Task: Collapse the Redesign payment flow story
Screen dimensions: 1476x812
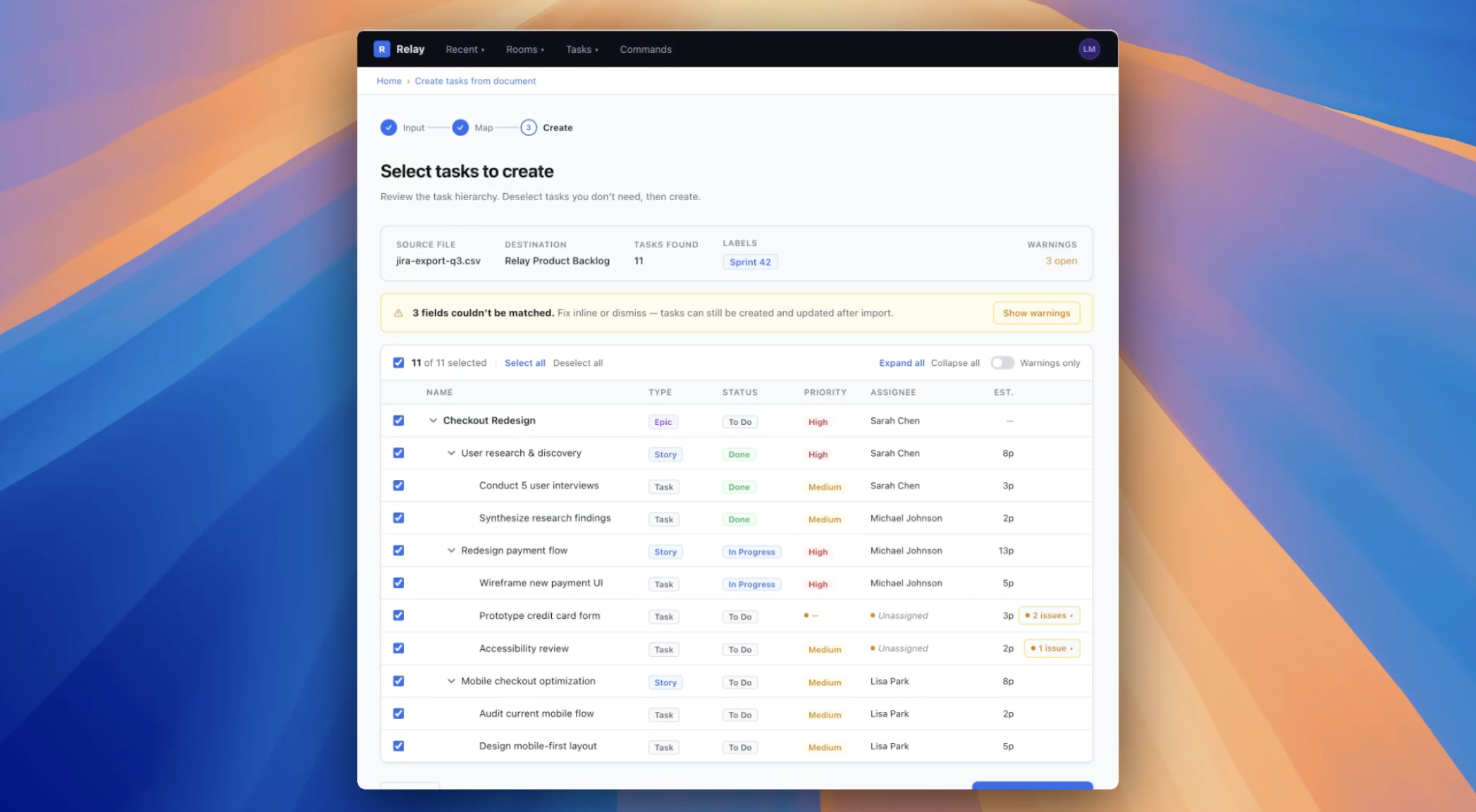Action: [x=451, y=550]
